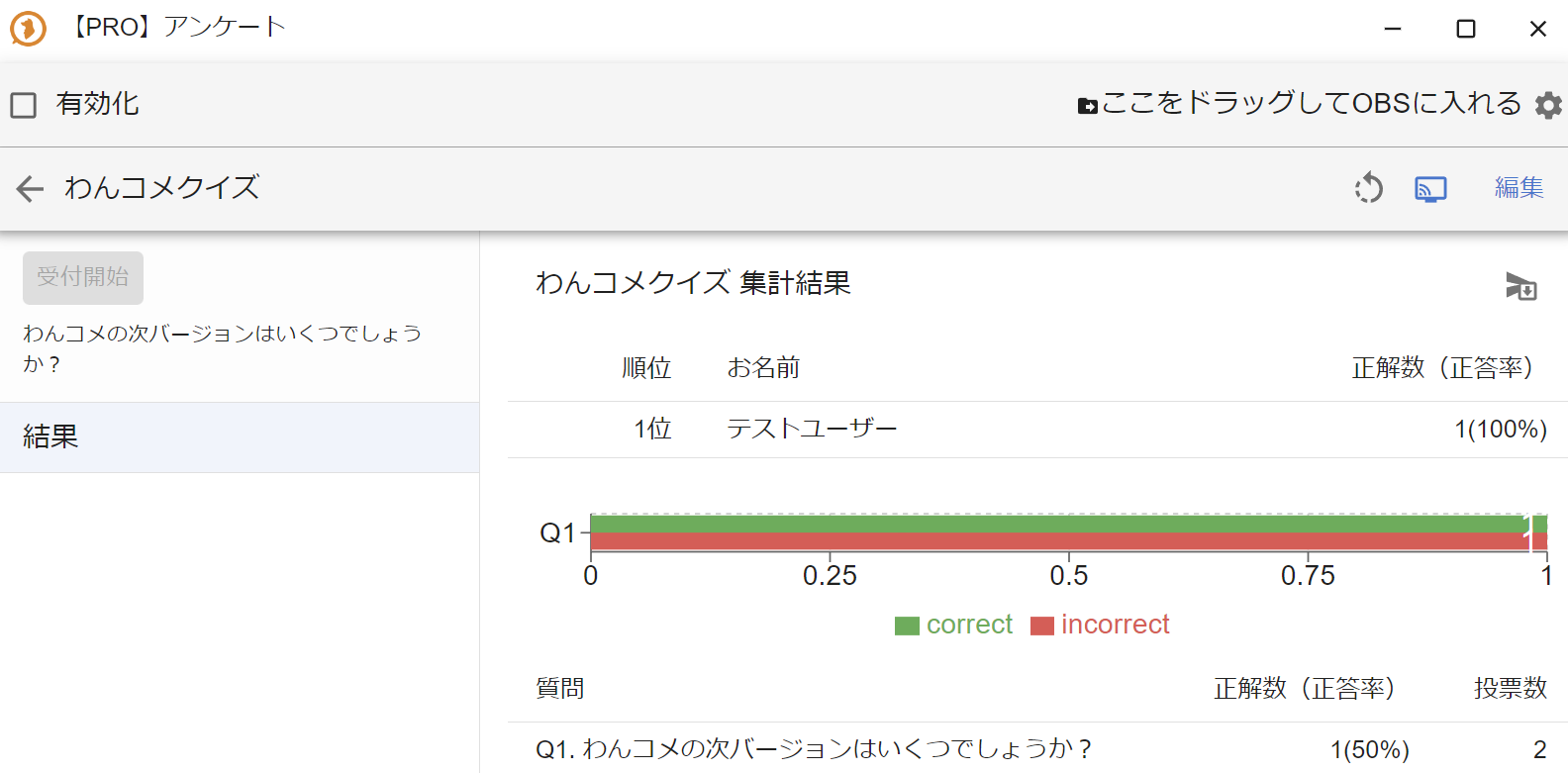Click the reset/refresh circular arrow icon
Viewport: 1568px width, 773px height.
[1369, 188]
